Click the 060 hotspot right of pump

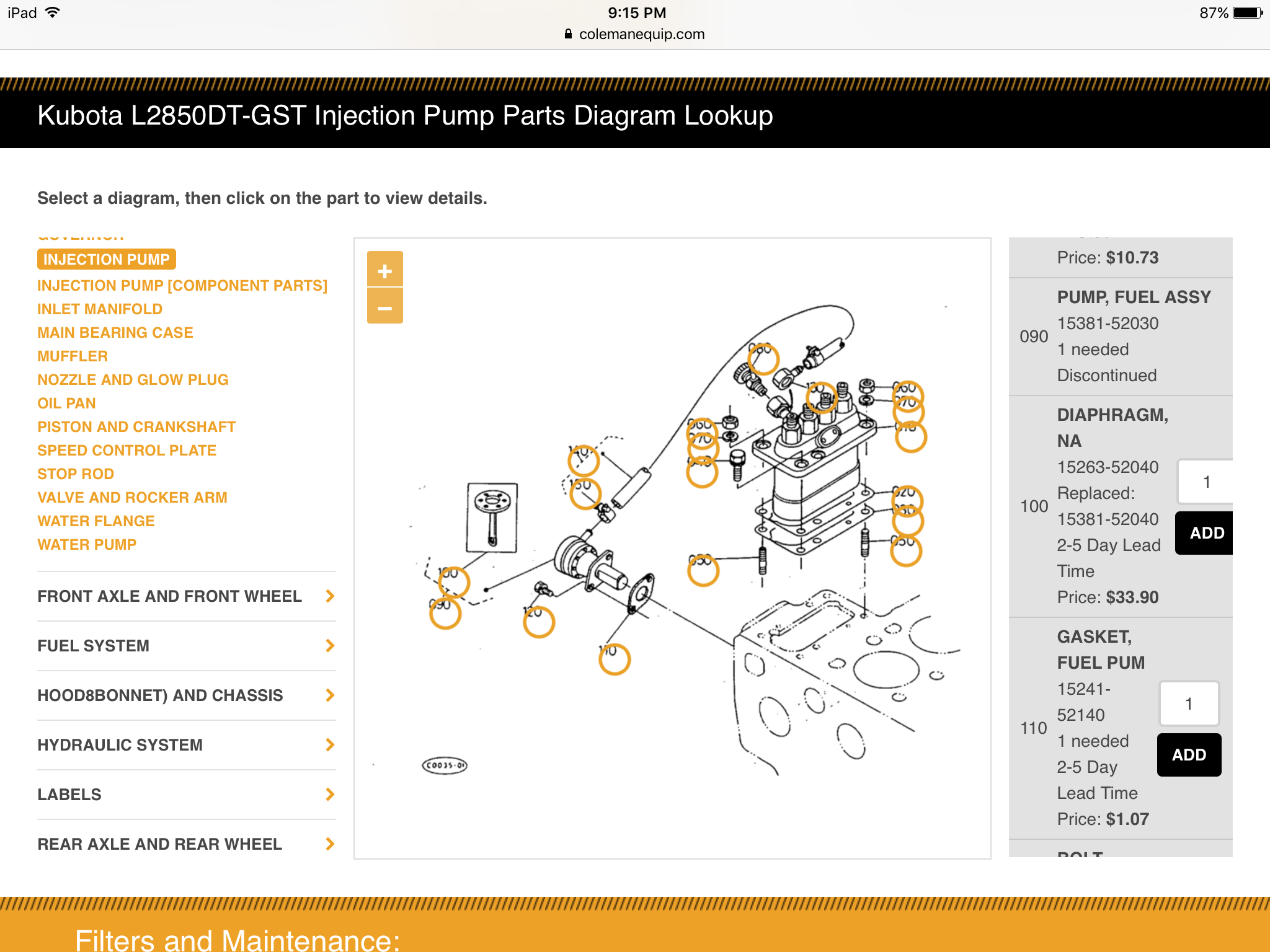[908, 396]
